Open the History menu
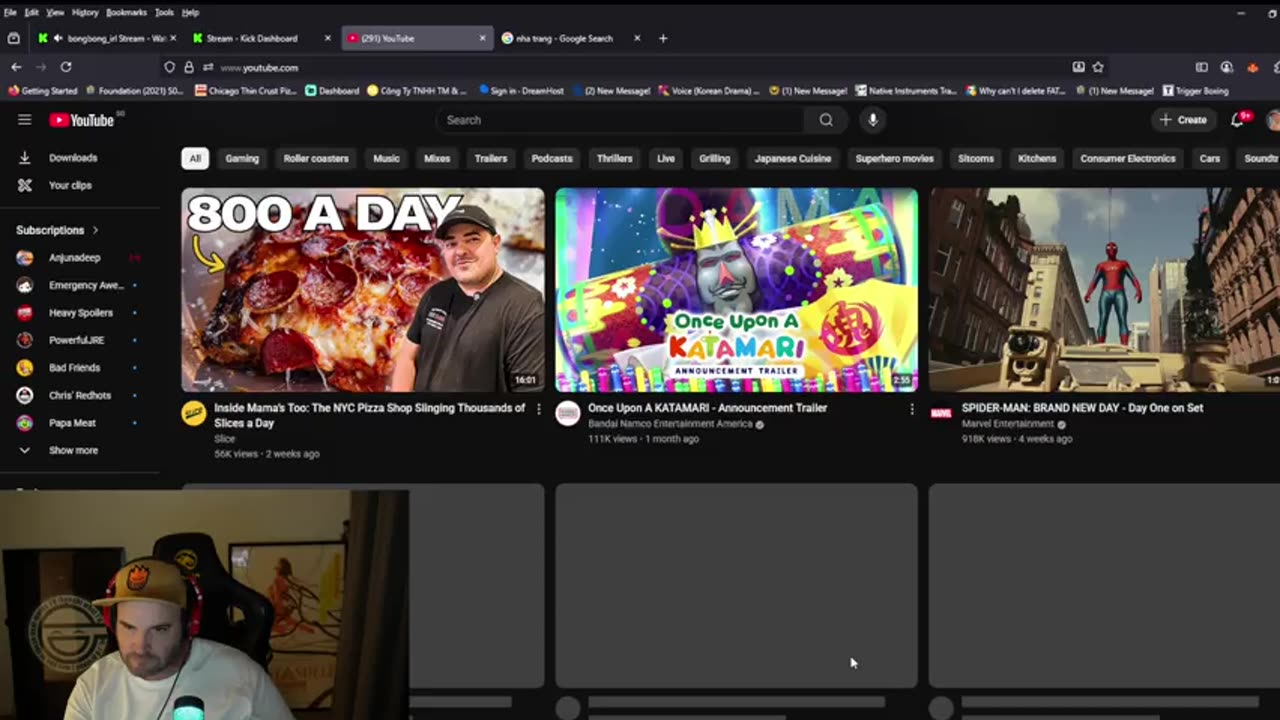 [x=85, y=12]
